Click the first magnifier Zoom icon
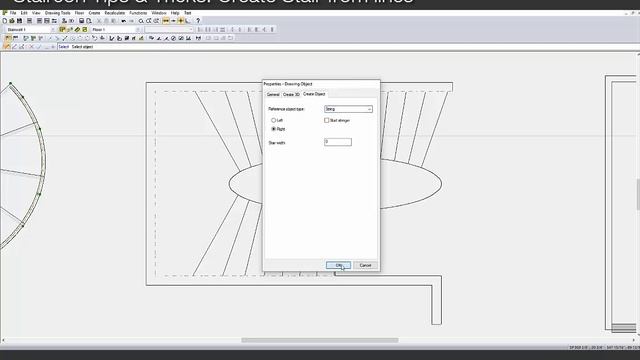Image resolution: width=640 pixels, height=360 pixels. pos(141,21)
